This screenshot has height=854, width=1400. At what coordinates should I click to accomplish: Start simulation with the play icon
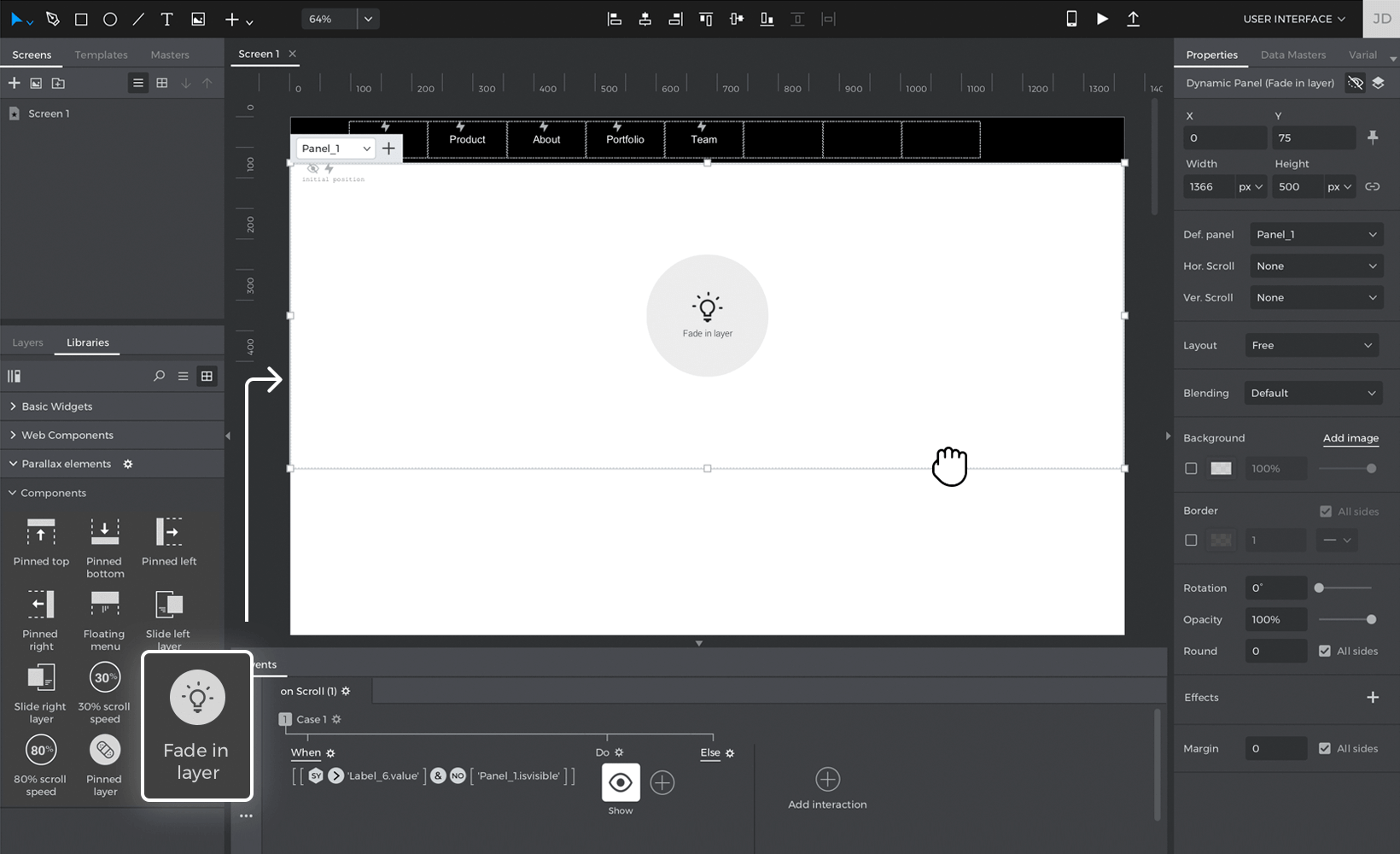(1102, 19)
